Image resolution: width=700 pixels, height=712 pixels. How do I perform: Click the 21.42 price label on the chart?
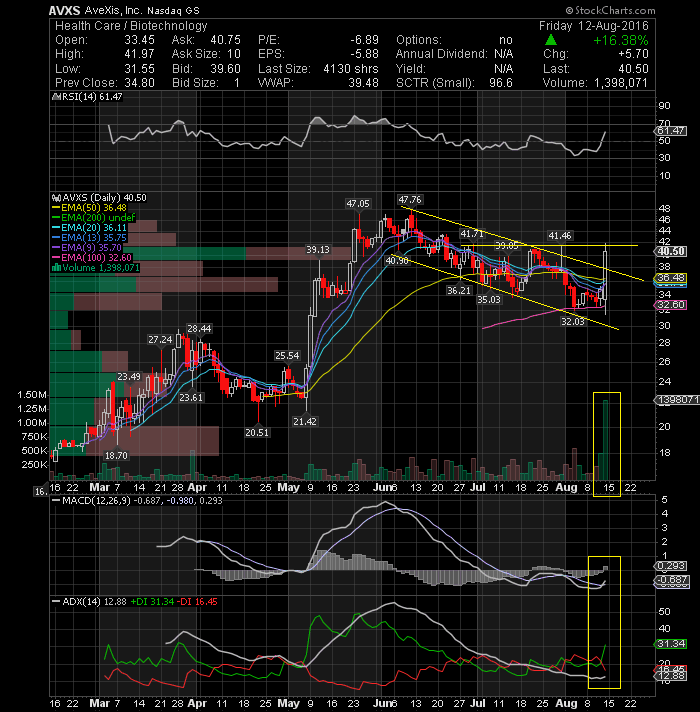pos(305,422)
